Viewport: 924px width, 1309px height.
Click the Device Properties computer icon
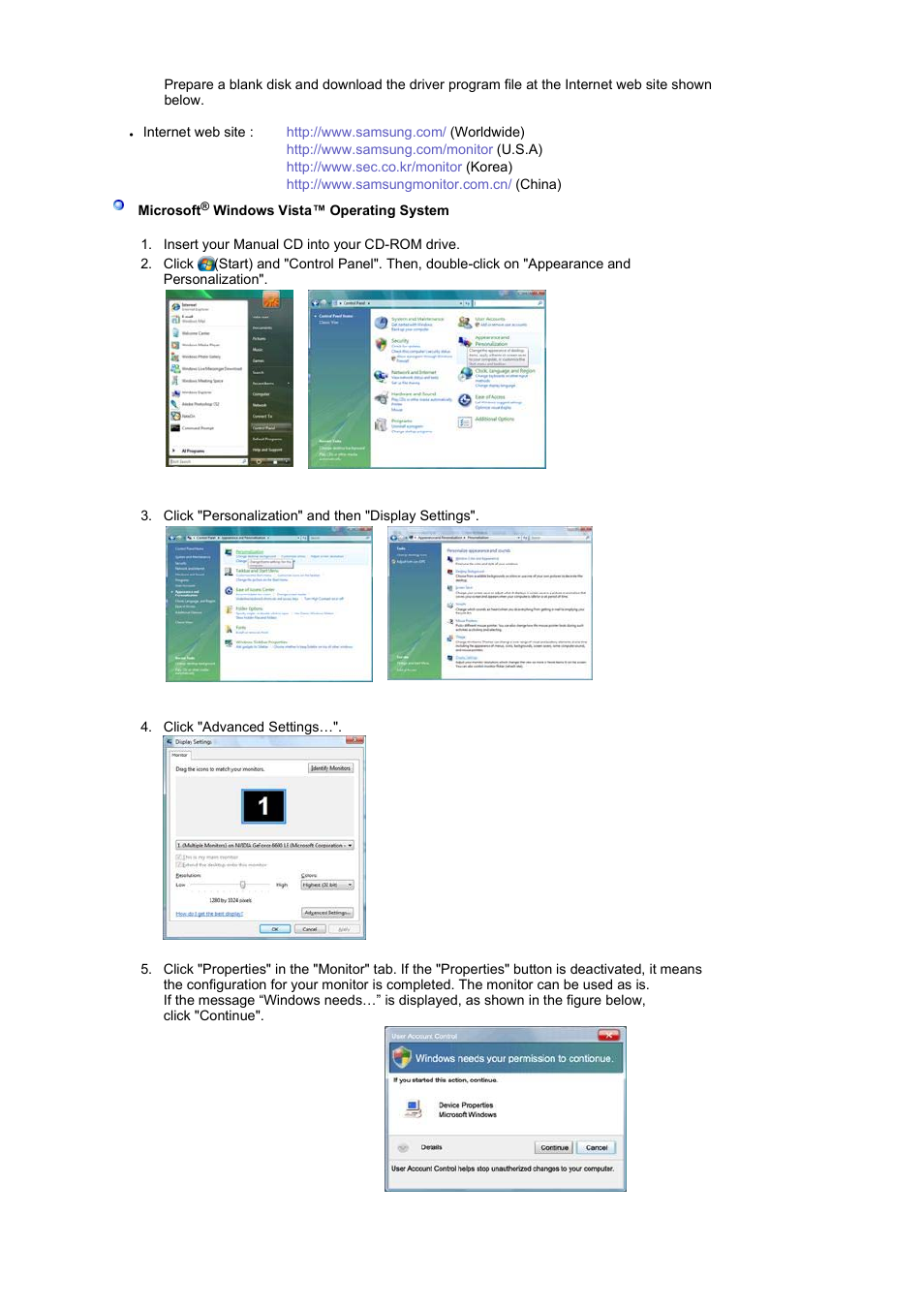[x=414, y=1108]
